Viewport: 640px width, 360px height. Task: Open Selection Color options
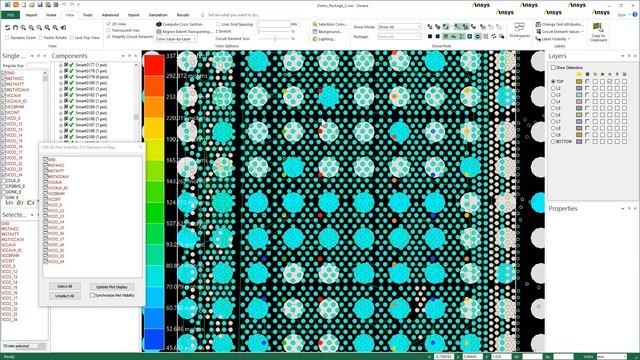click(x=329, y=24)
